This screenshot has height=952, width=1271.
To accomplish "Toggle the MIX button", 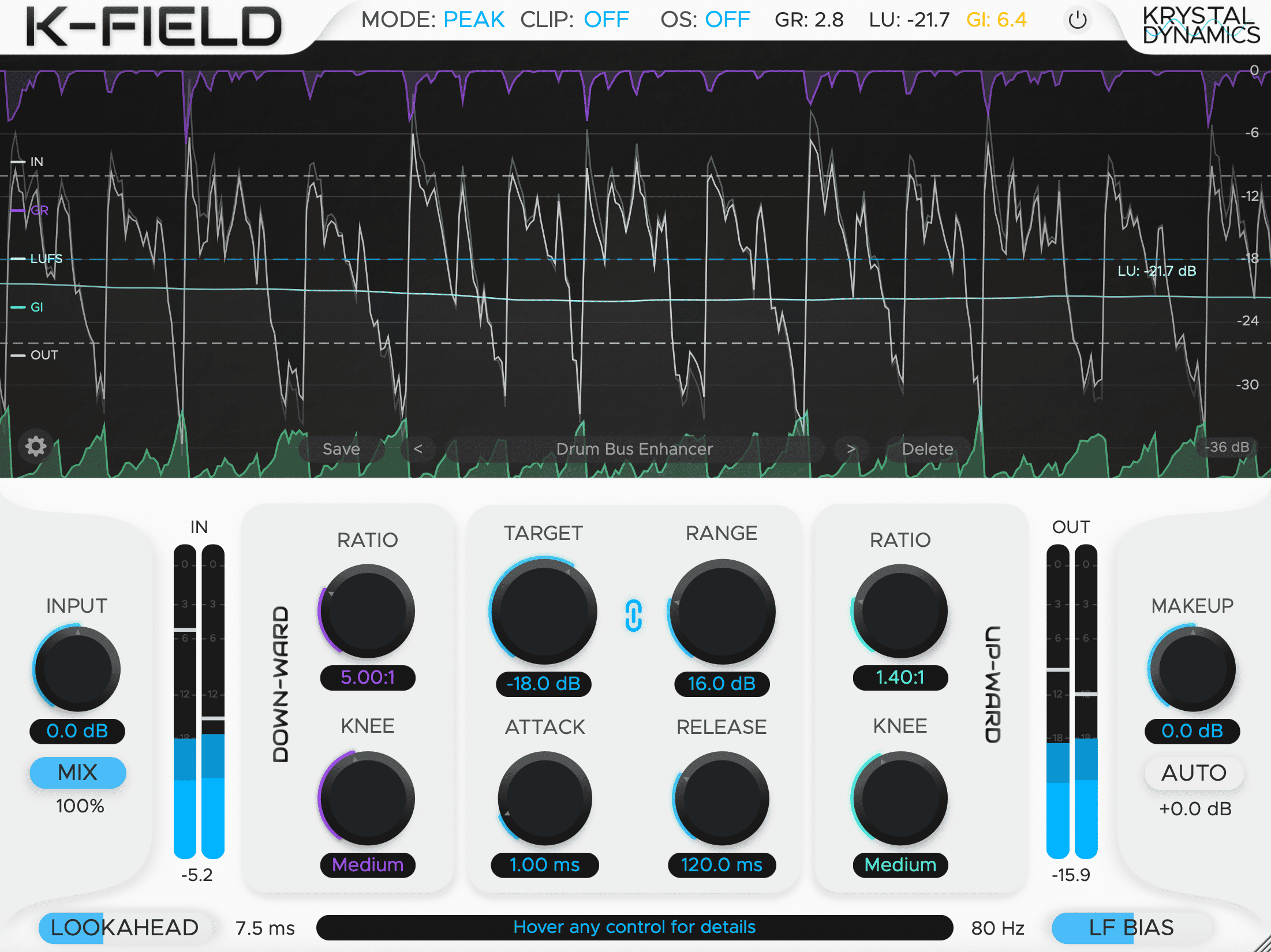I will click(78, 773).
